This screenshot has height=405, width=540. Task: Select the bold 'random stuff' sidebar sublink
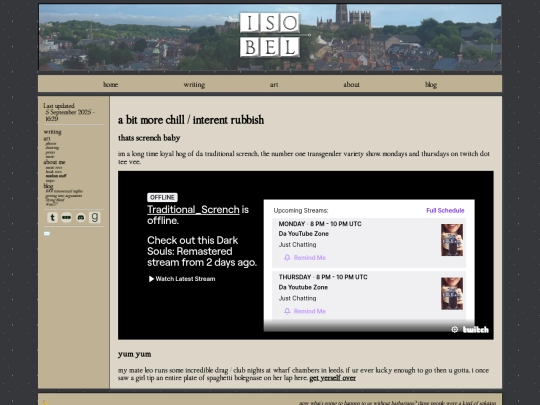pos(56,176)
